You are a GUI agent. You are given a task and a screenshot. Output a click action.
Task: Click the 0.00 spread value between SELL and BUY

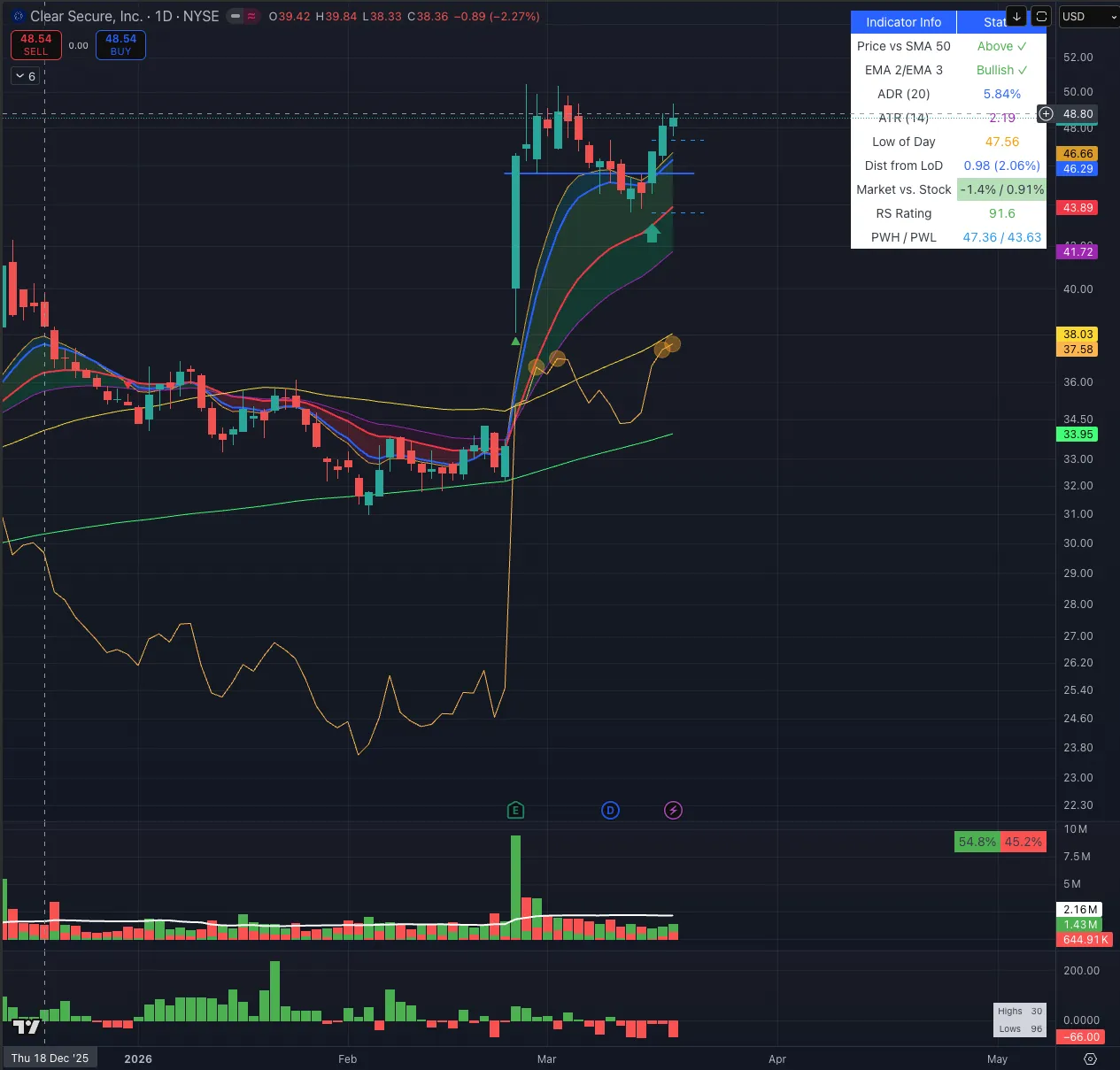(x=79, y=45)
